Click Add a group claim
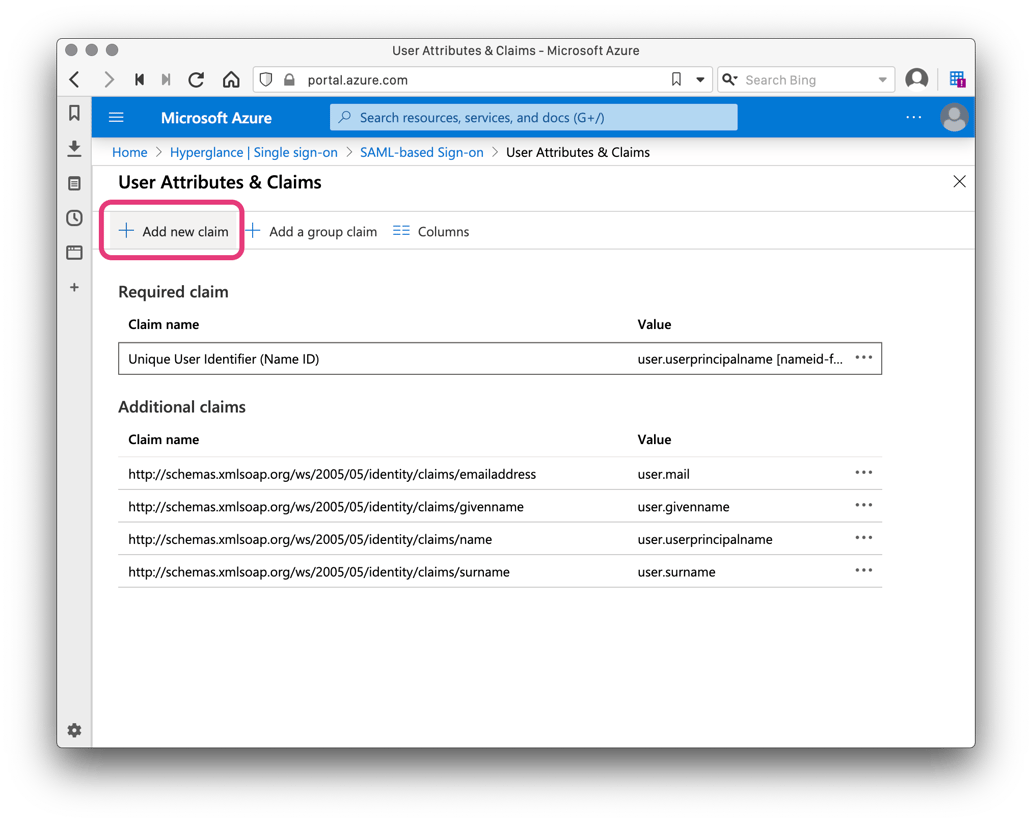Screen dimensions: 1032x823 coord(313,231)
